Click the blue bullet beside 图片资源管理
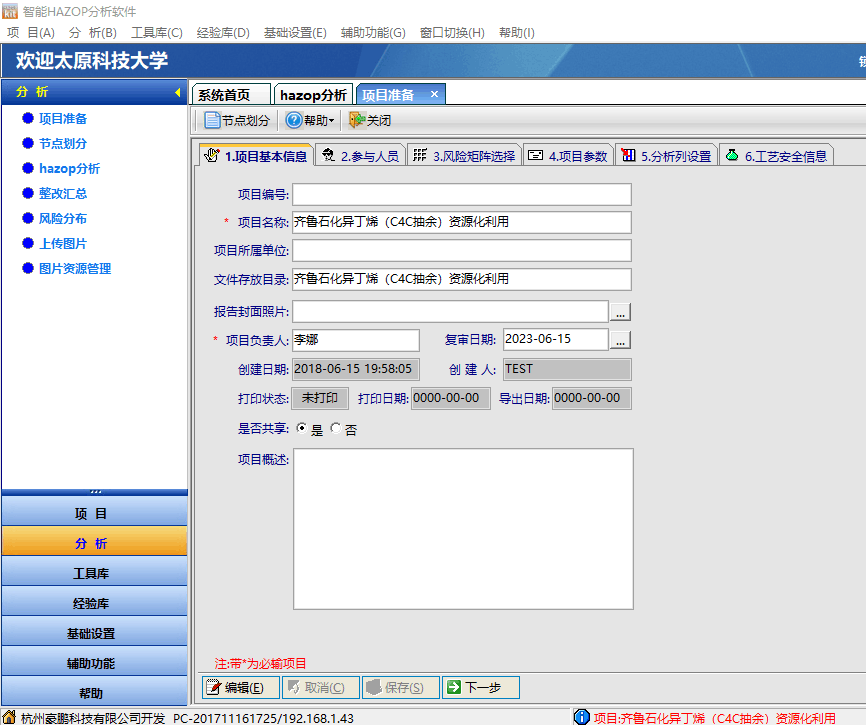866x725 pixels. (x=28, y=268)
